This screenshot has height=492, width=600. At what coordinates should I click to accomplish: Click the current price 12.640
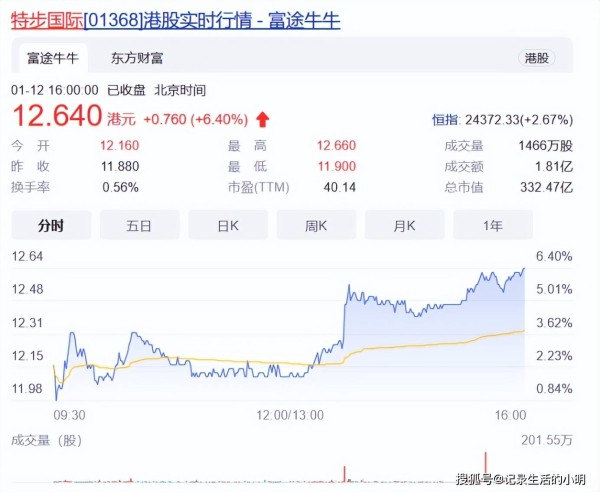click(x=57, y=115)
